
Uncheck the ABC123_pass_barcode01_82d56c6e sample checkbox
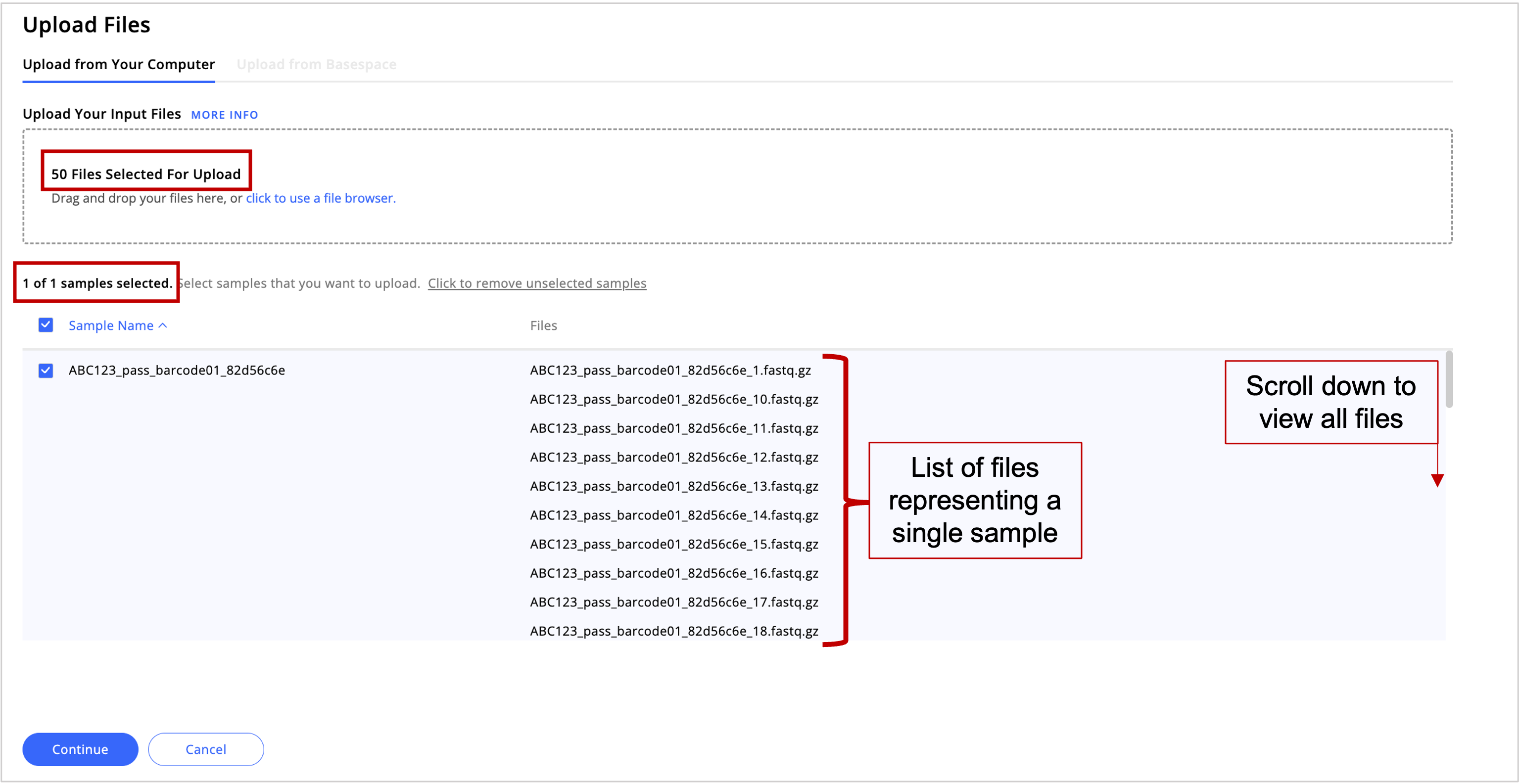click(x=46, y=370)
